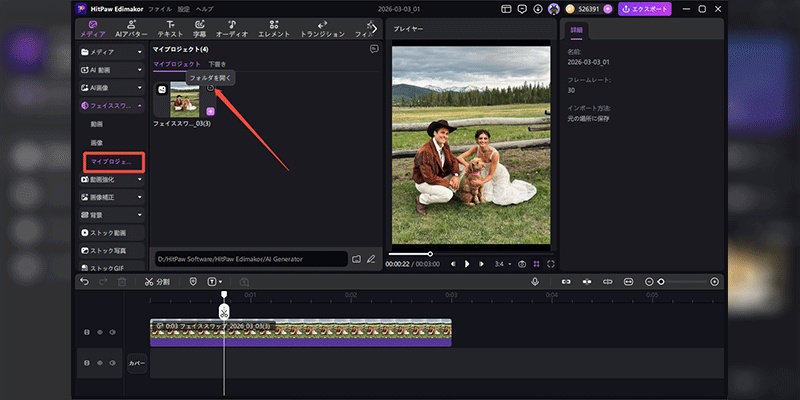
Task: Switch to the 下書き (Drafts) tab
Action: point(217,64)
